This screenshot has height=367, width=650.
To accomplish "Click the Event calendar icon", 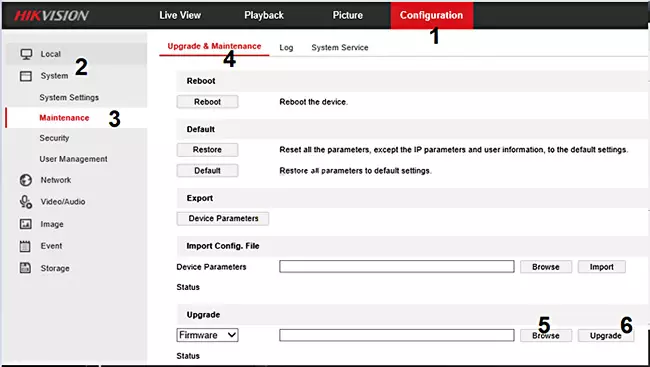I will tap(25, 246).
